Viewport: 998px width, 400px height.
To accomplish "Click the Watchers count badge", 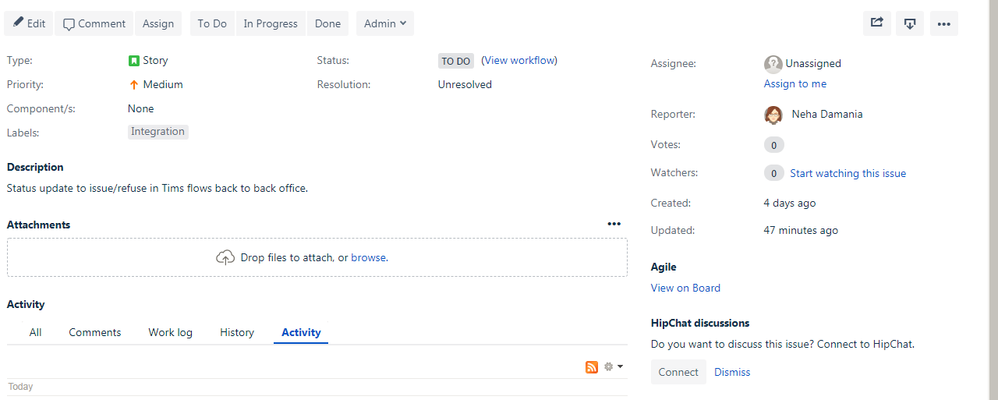I will point(774,173).
